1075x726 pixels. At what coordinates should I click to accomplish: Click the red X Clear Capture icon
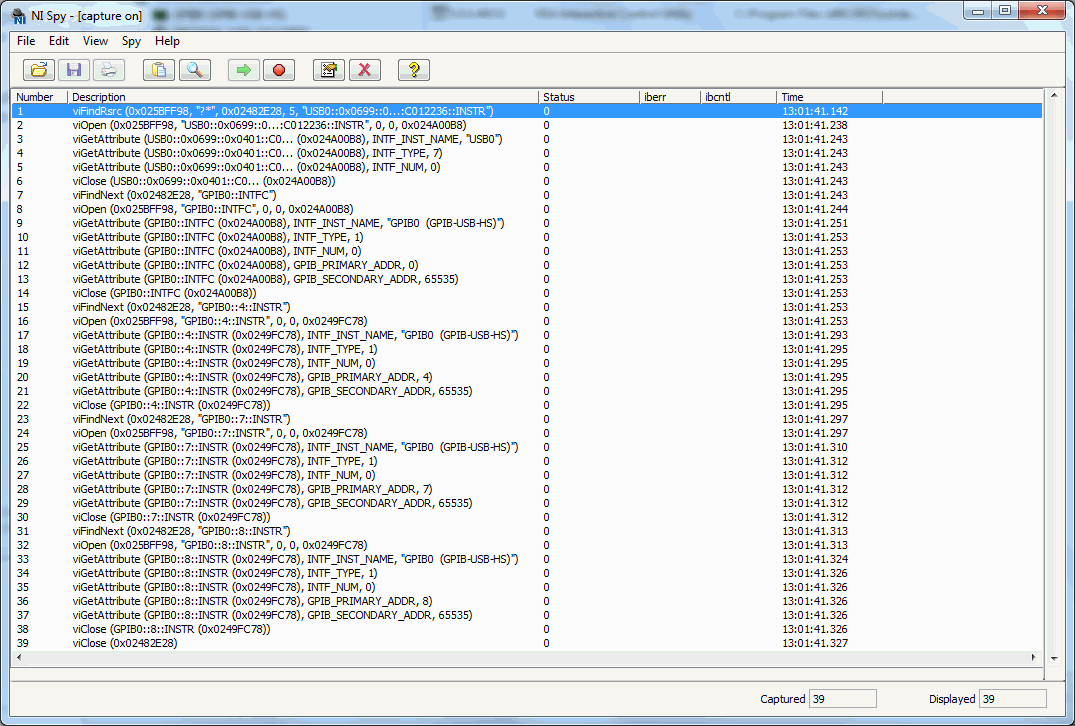click(x=364, y=70)
